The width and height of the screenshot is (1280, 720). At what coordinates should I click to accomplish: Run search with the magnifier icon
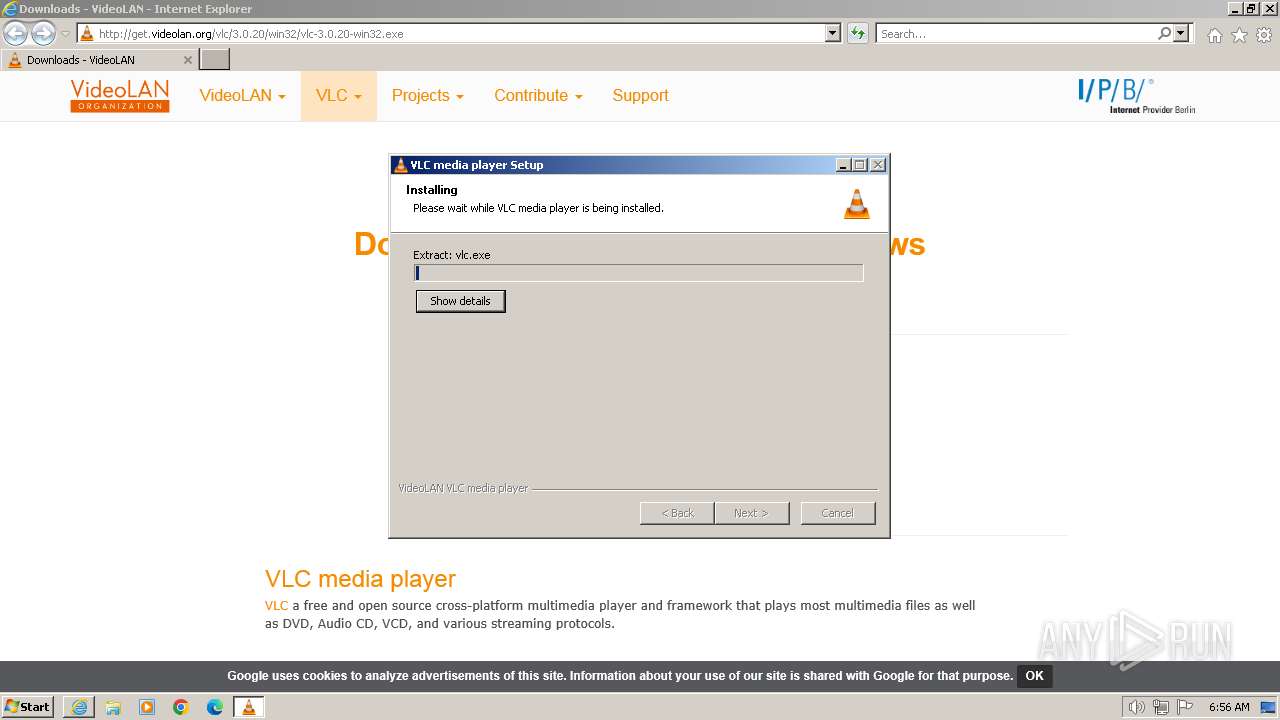point(1164,34)
